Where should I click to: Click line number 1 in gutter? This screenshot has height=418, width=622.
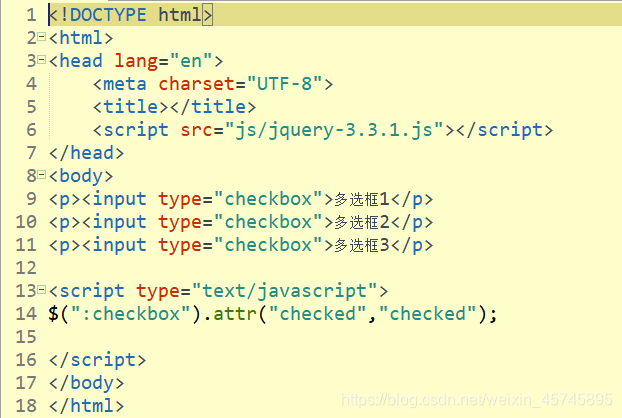click(x=32, y=15)
